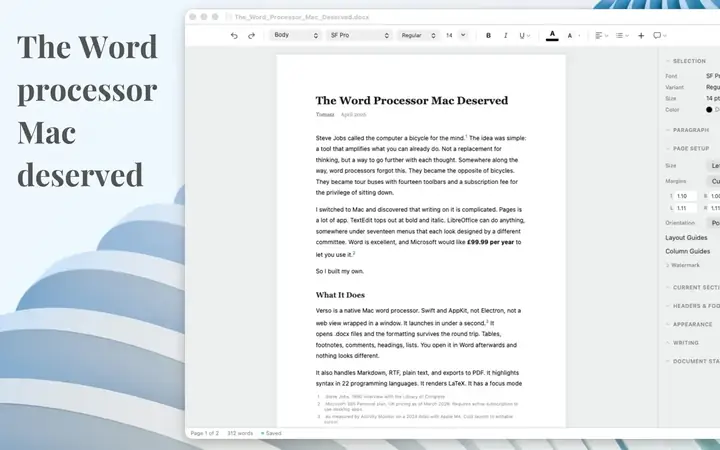Expand the HEADERS & FOOTERS panel
This screenshot has width=720, height=450.
[x=692, y=306]
